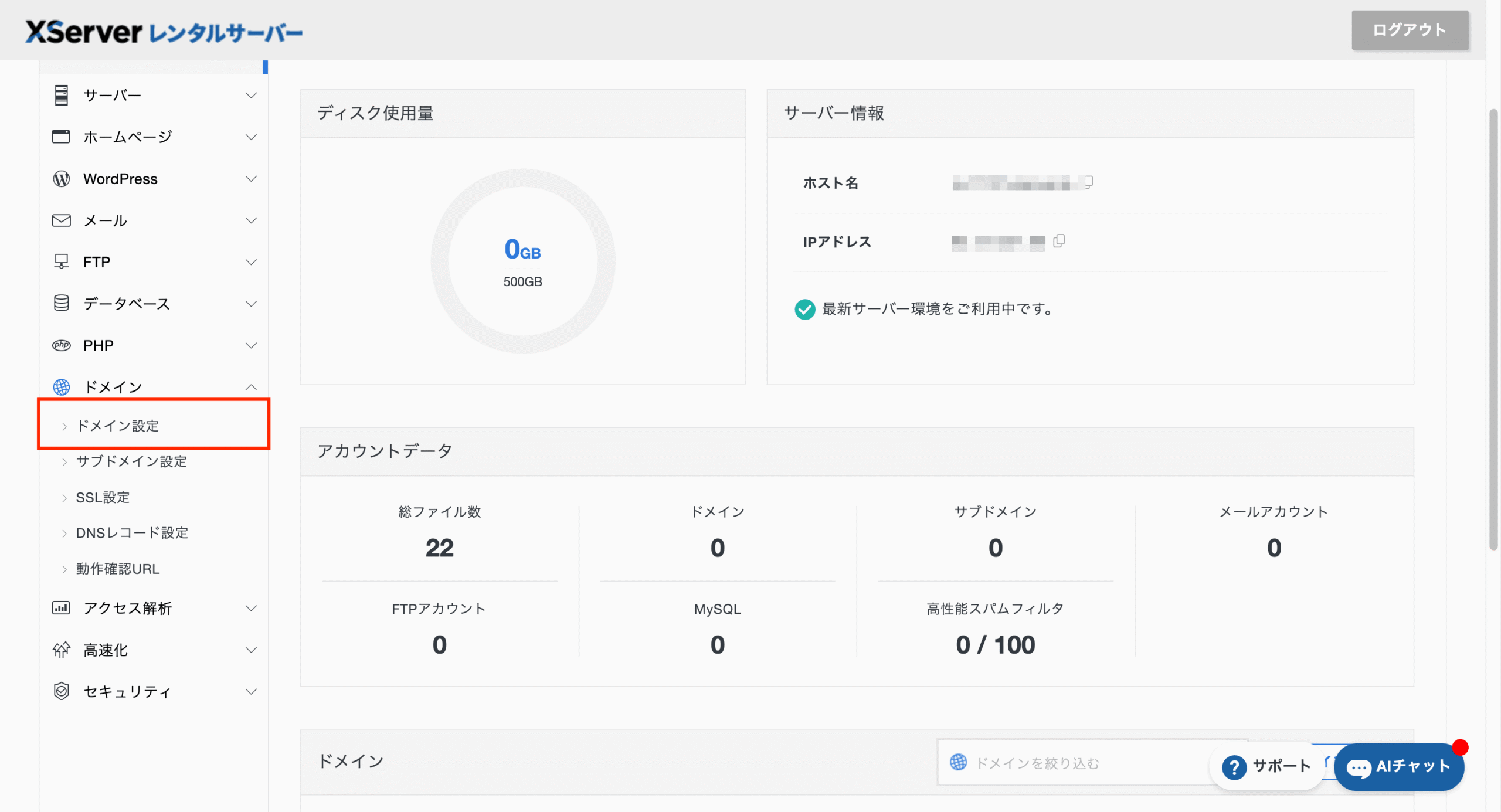Select the データベース menu label
This screenshot has height=812, width=1501.
tap(127, 303)
